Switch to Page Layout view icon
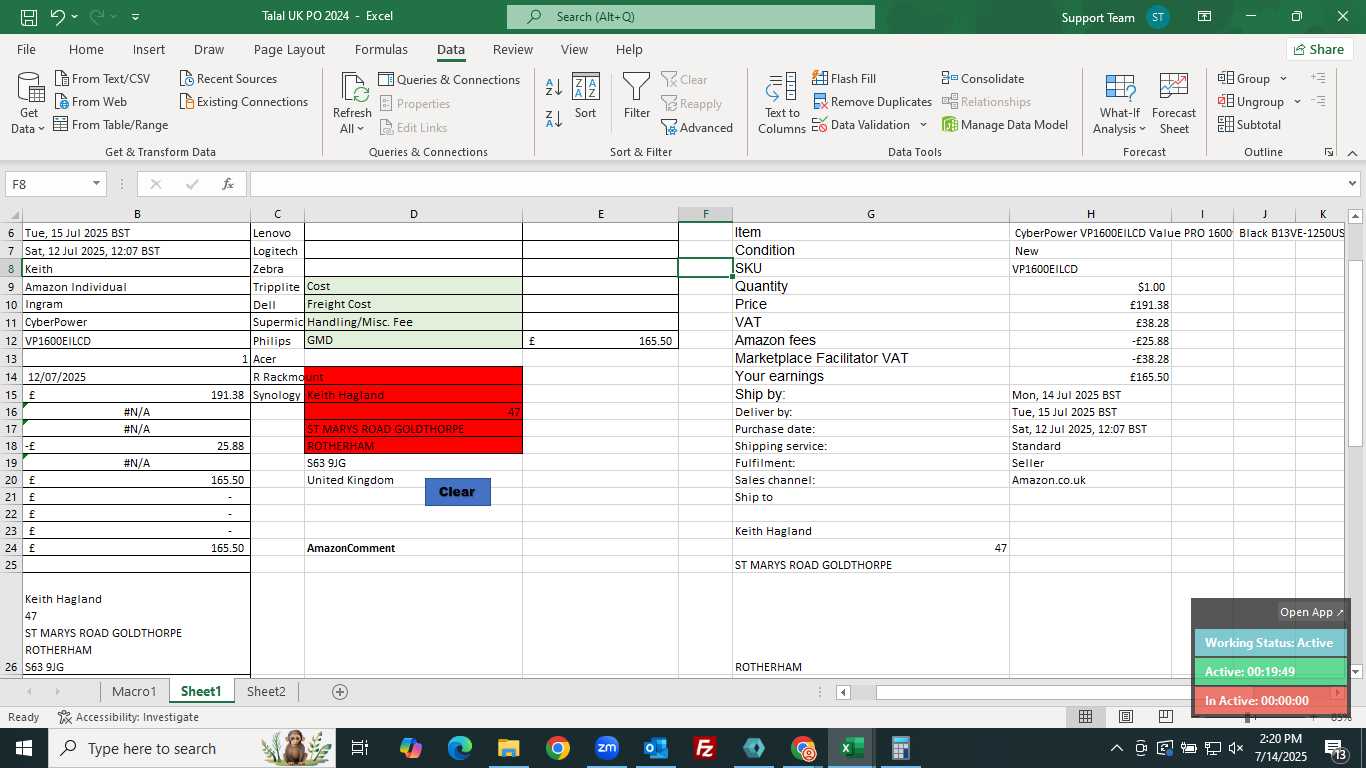This screenshot has width=1366, height=768. coord(1126,716)
